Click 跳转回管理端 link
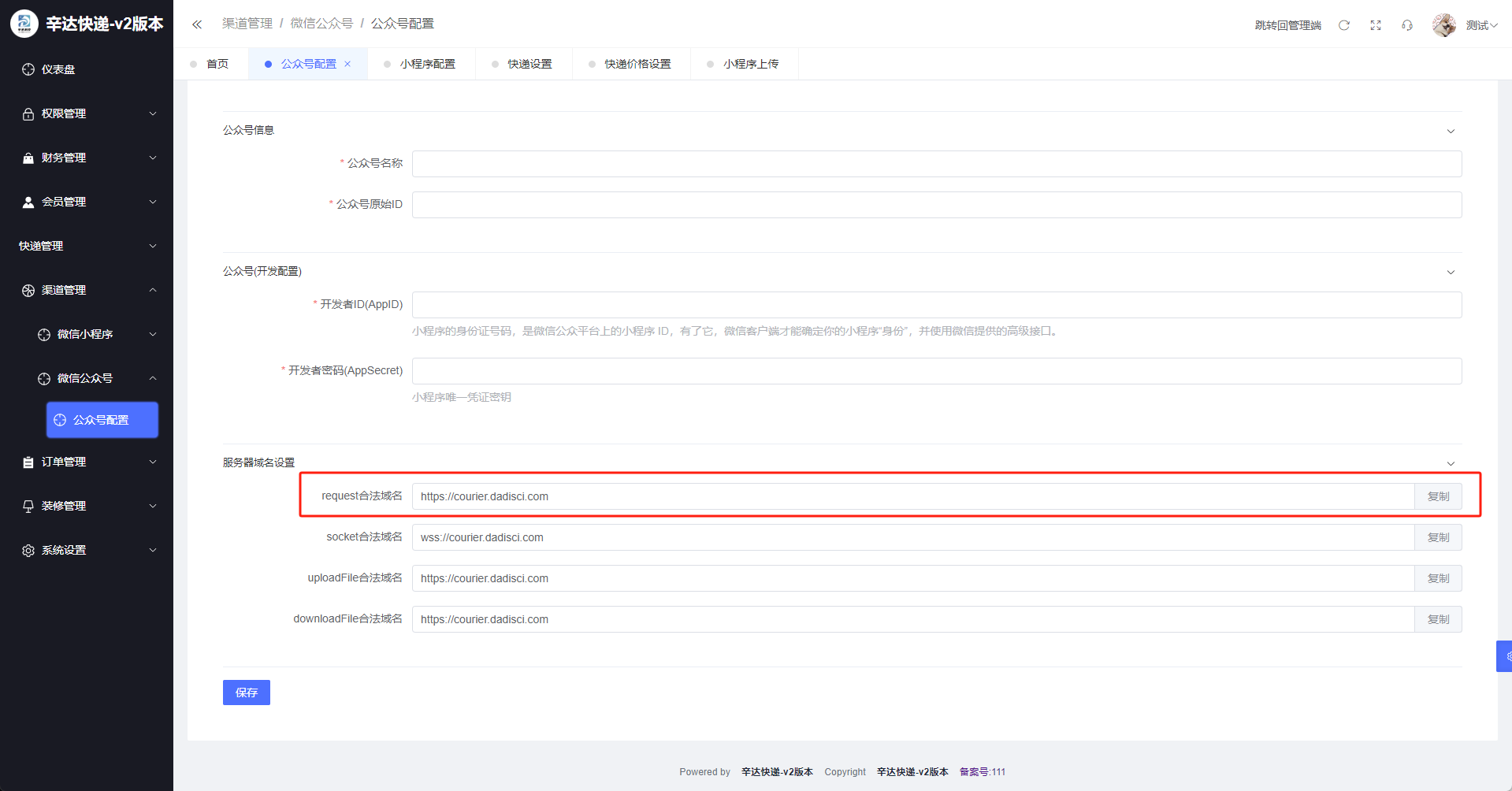The height and width of the screenshot is (791, 1512). (1287, 25)
